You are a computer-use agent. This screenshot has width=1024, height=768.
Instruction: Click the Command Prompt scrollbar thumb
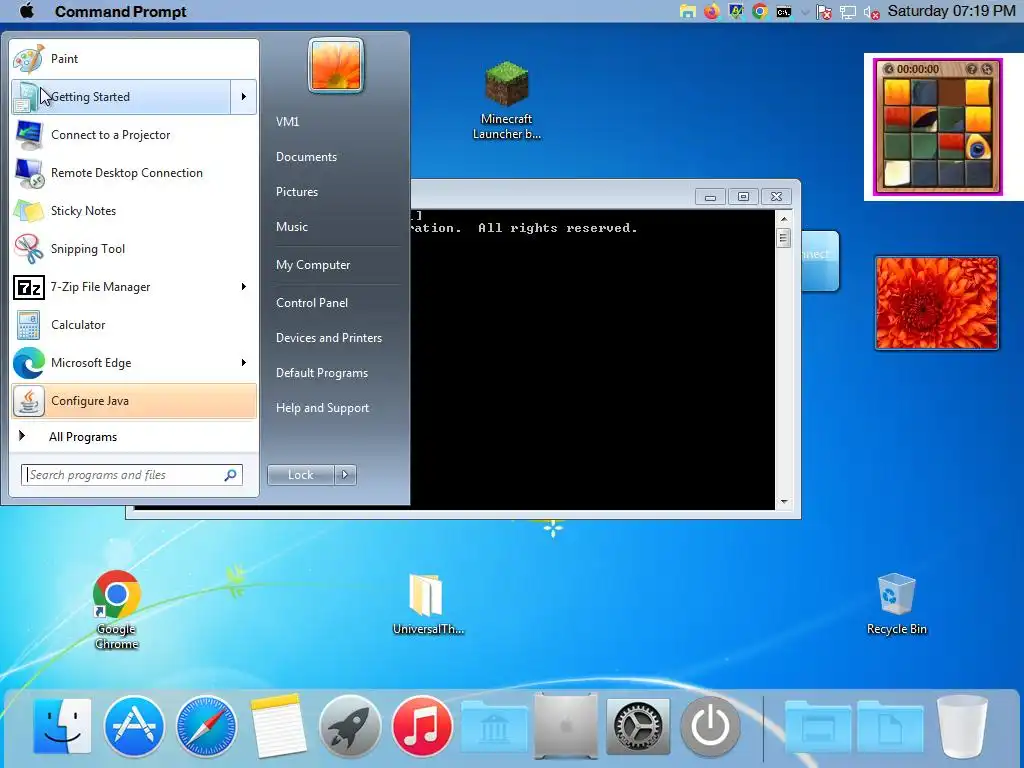[784, 238]
